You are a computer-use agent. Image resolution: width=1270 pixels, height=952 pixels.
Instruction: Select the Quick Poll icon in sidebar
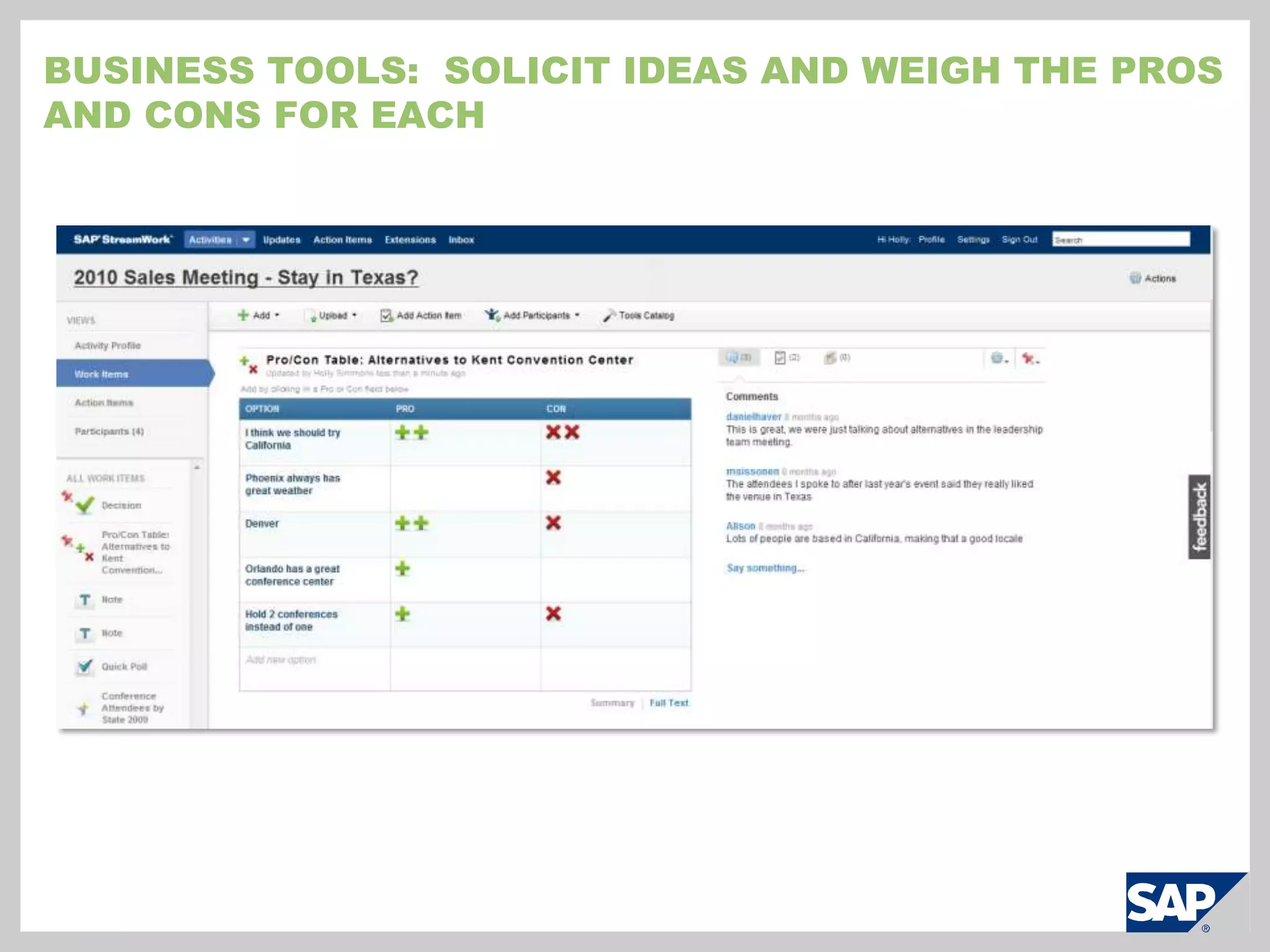(85, 667)
